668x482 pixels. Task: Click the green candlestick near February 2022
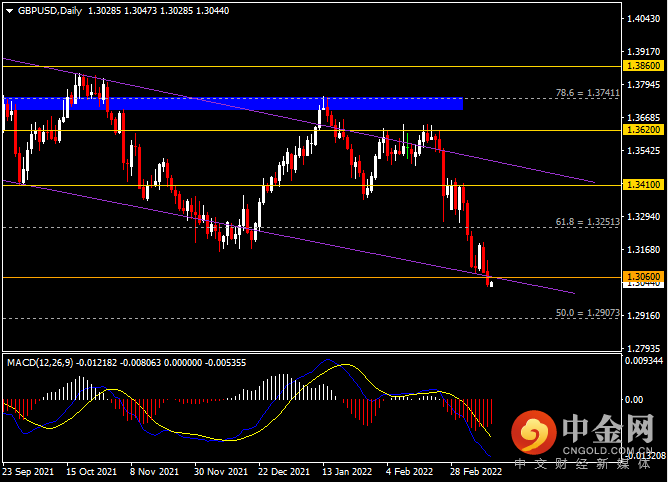tap(408, 146)
